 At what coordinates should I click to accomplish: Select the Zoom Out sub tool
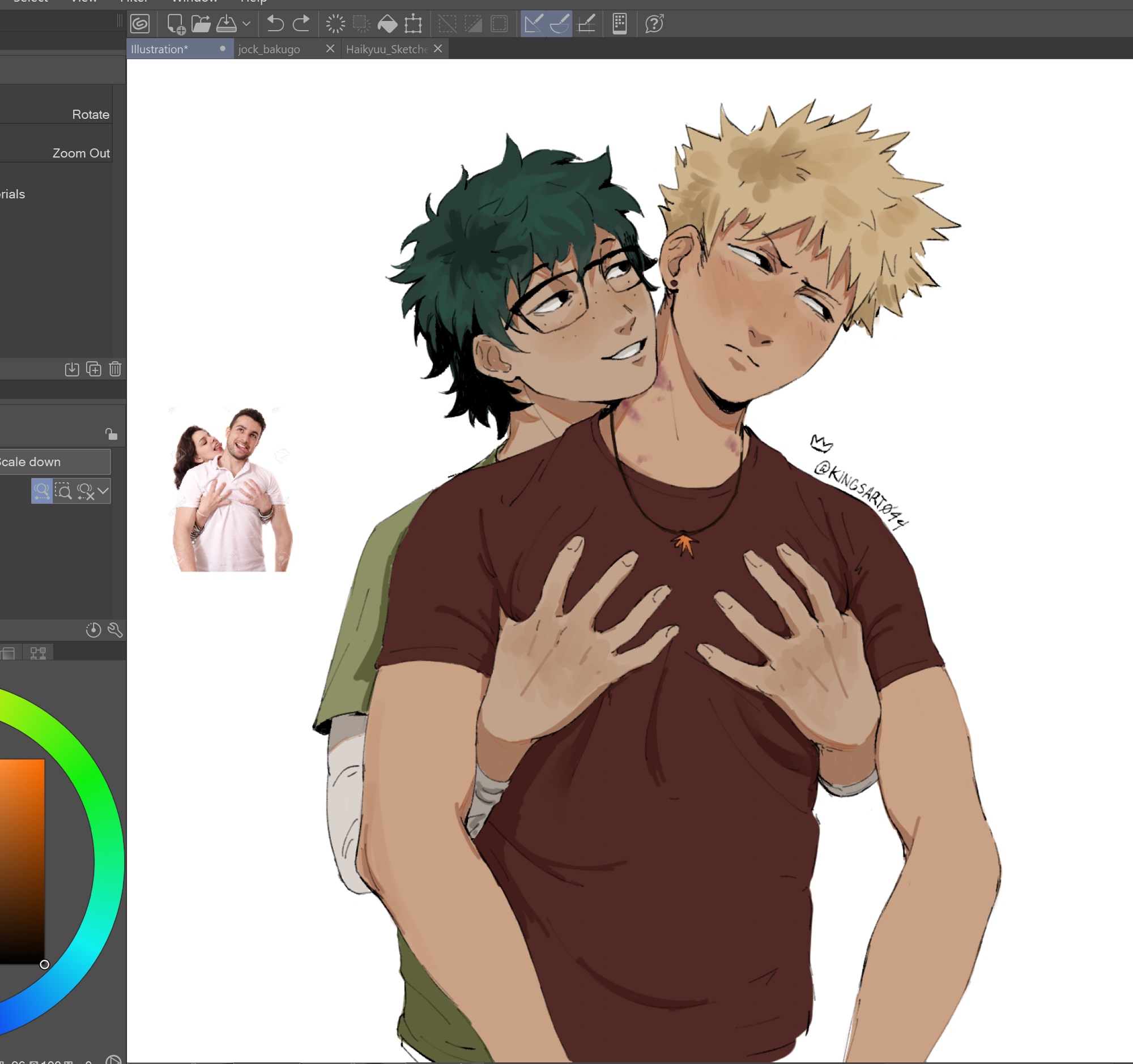click(81, 153)
